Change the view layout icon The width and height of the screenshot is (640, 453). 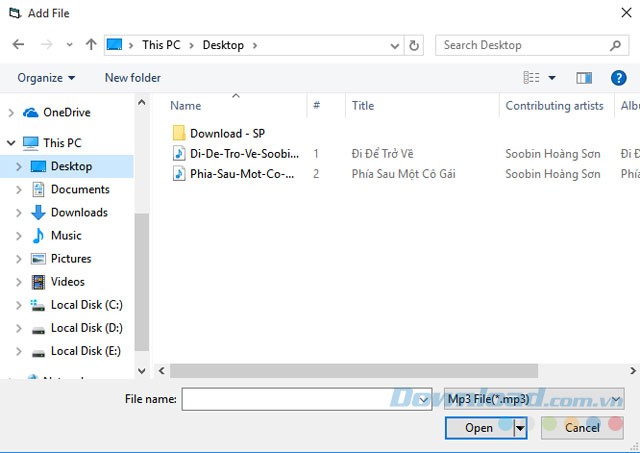[531, 78]
